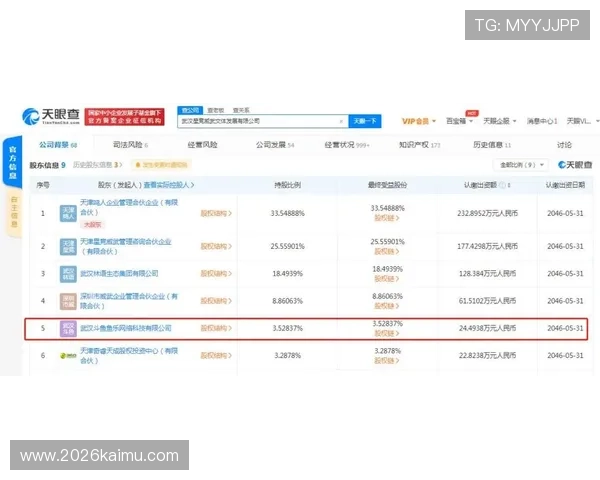Image resolution: width=600 pixels, height=480 pixels.
Task: Expand the 天眼VI... account dropdown
Action: [582, 121]
